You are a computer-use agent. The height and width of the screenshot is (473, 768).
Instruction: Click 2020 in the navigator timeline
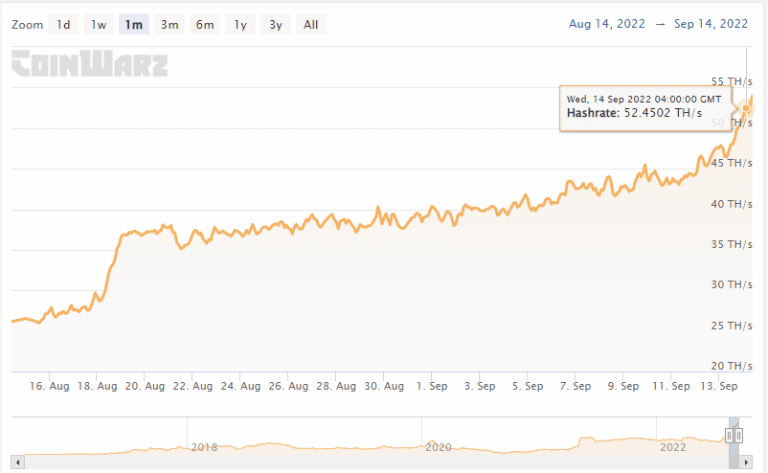(x=439, y=447)
